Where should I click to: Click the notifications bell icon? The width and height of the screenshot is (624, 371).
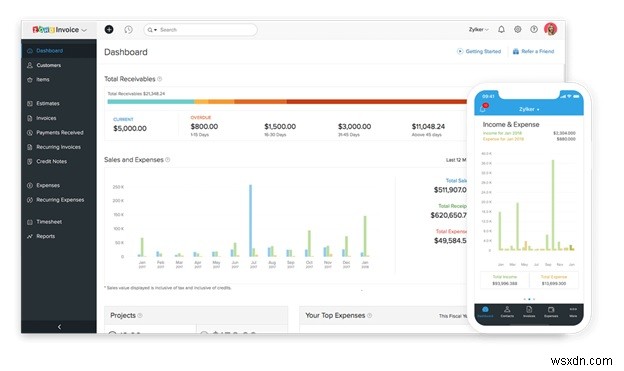[x=501, y=29]
